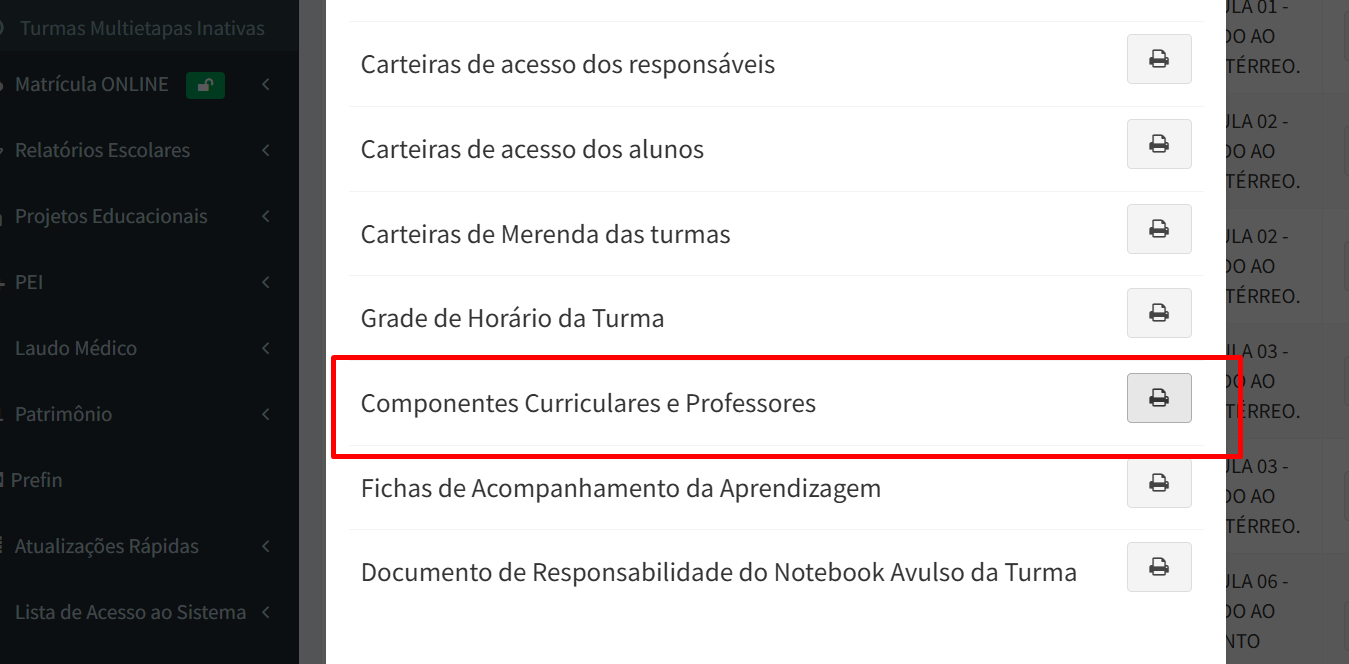Expand the Patrimônio chevron
The height and width of the screenshot is (664, 1349).
[266, 415]
